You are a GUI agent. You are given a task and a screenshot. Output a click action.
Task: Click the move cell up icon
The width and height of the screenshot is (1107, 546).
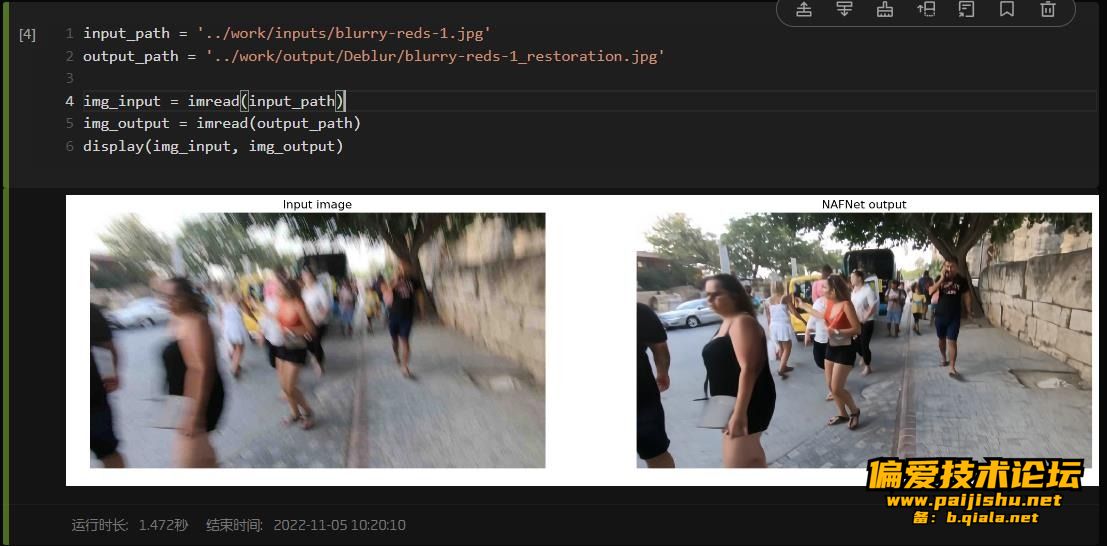click(x=926, y=9)
